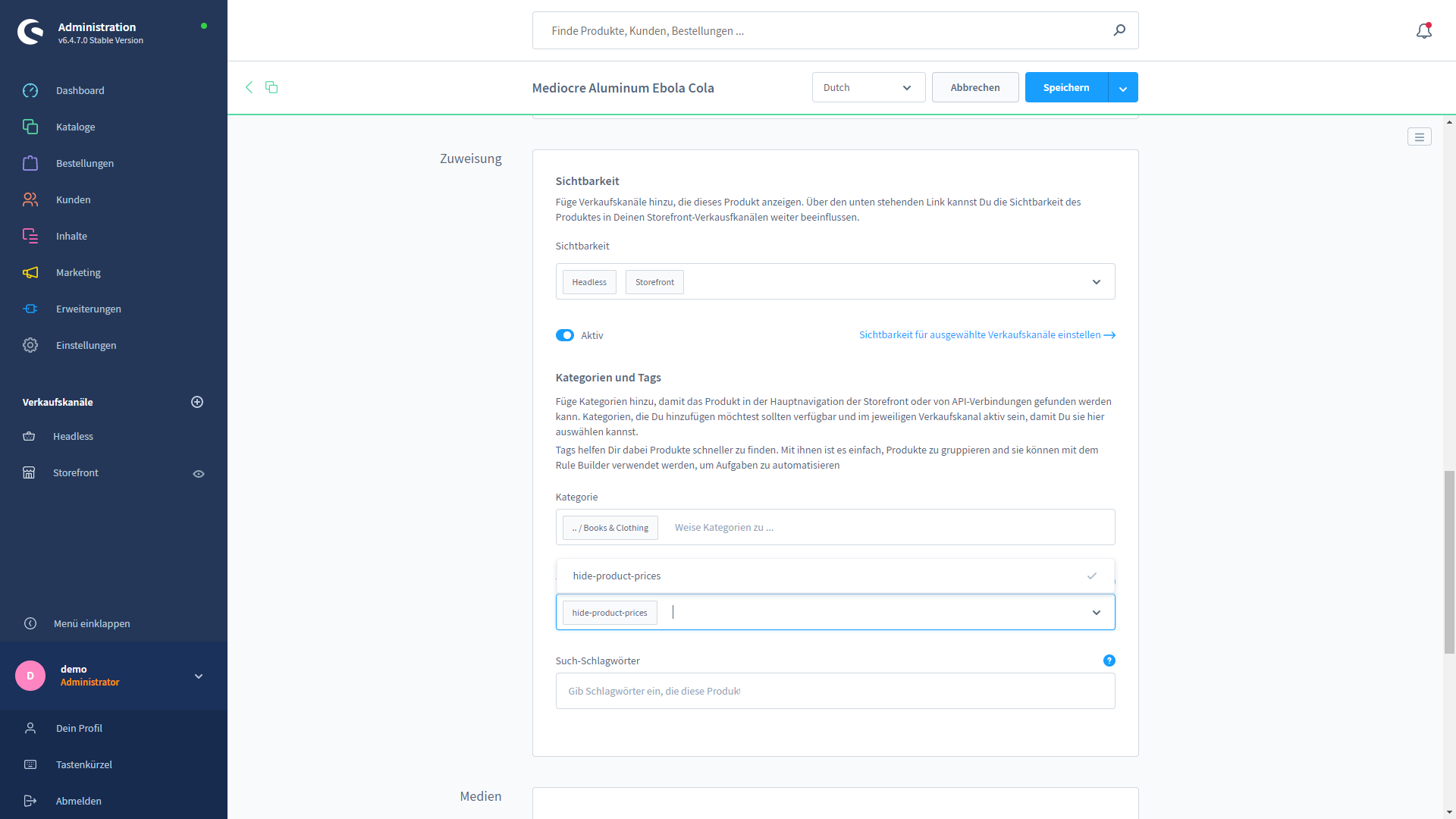Expand the hide-product-prices tag dropdown

click(x=1097, y=612)
